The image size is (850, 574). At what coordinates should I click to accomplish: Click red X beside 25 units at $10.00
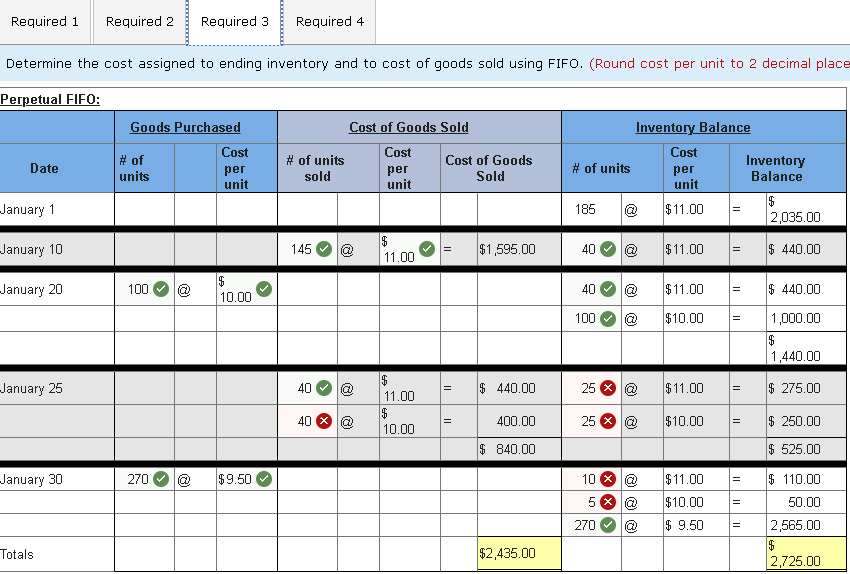click(608, 421)
